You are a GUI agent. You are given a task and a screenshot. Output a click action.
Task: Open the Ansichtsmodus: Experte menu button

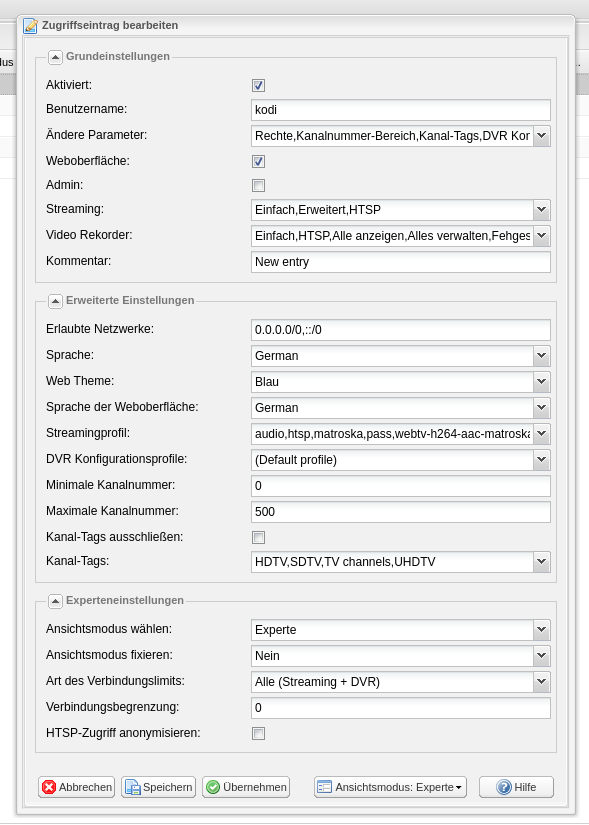pyautogui.click(x=390, y=787)
